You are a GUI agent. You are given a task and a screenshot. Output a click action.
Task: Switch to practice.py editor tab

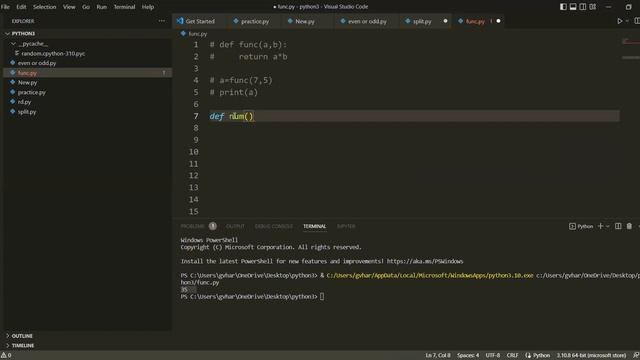pos(255,21)
